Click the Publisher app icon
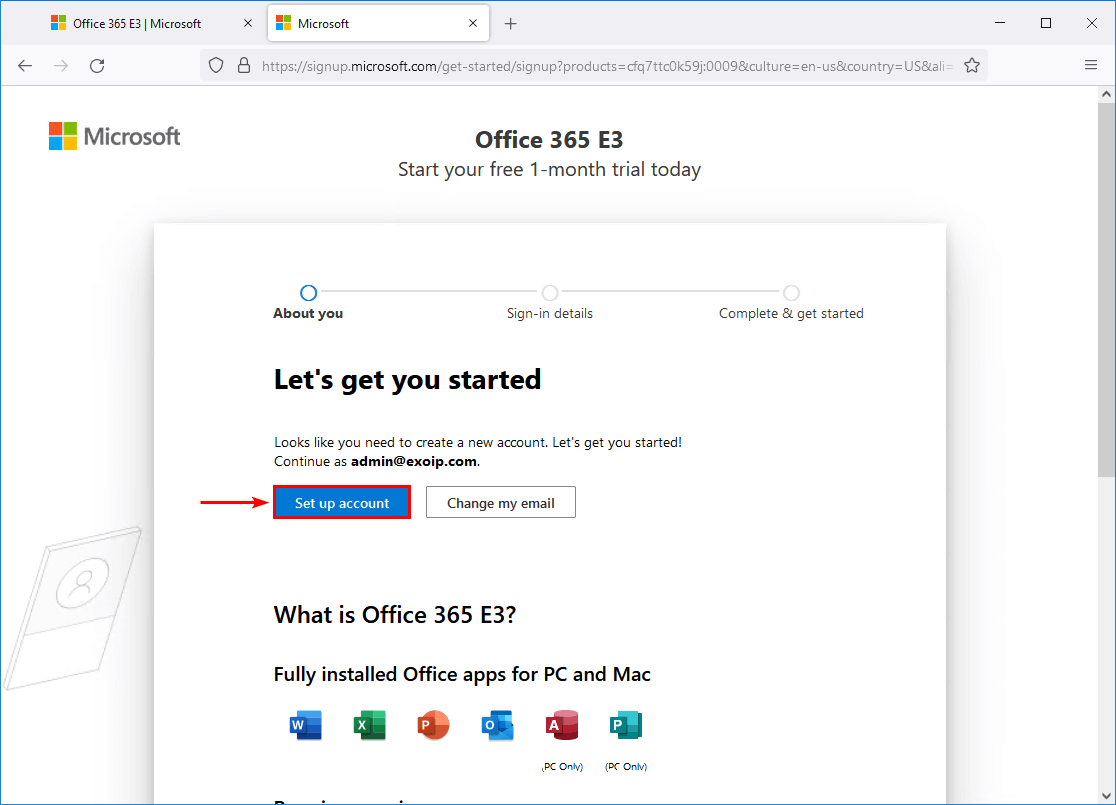Screen dimensions: 1116x805 (x=626, y=725)
